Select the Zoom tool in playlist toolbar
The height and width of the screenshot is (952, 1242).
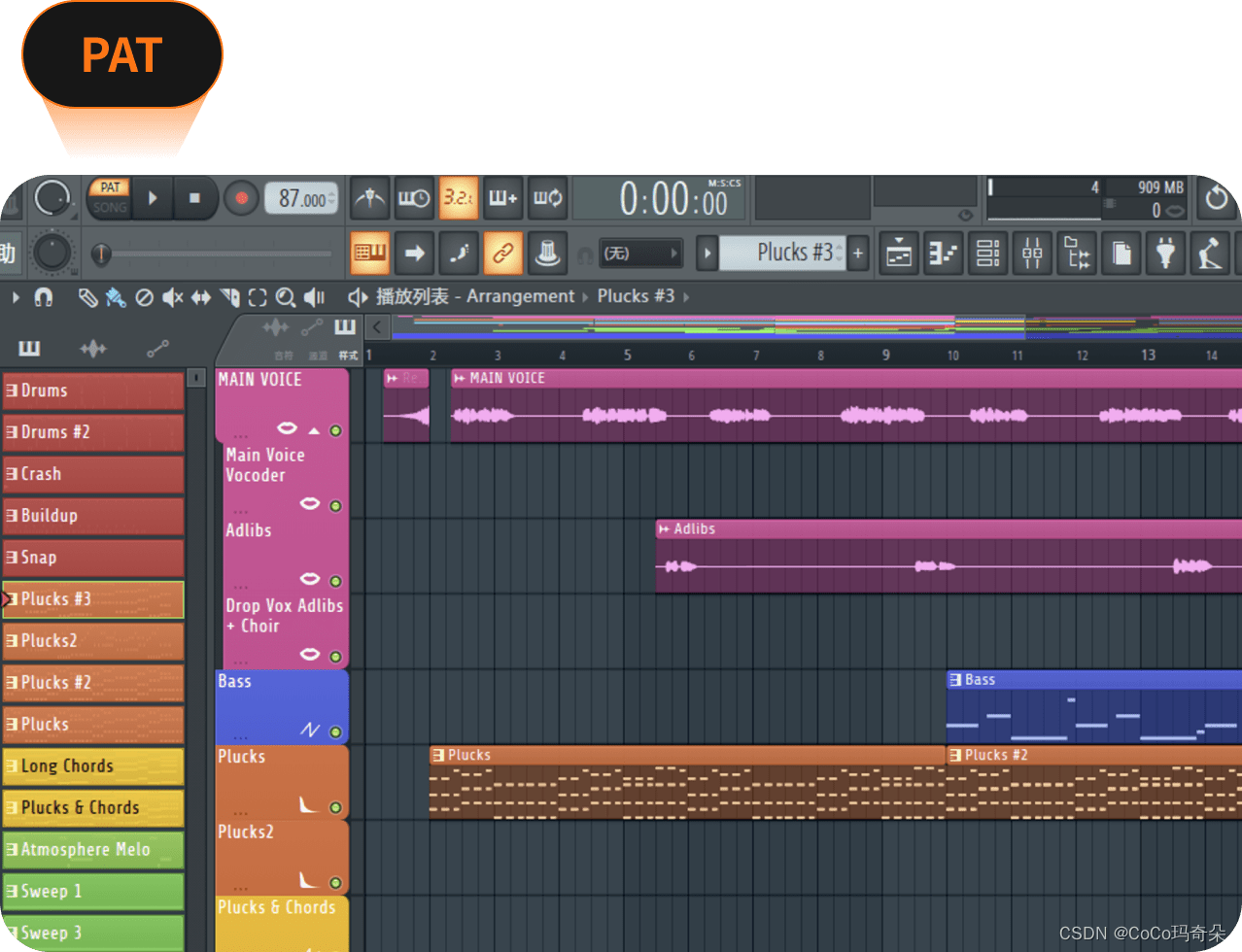coord(285,297)
